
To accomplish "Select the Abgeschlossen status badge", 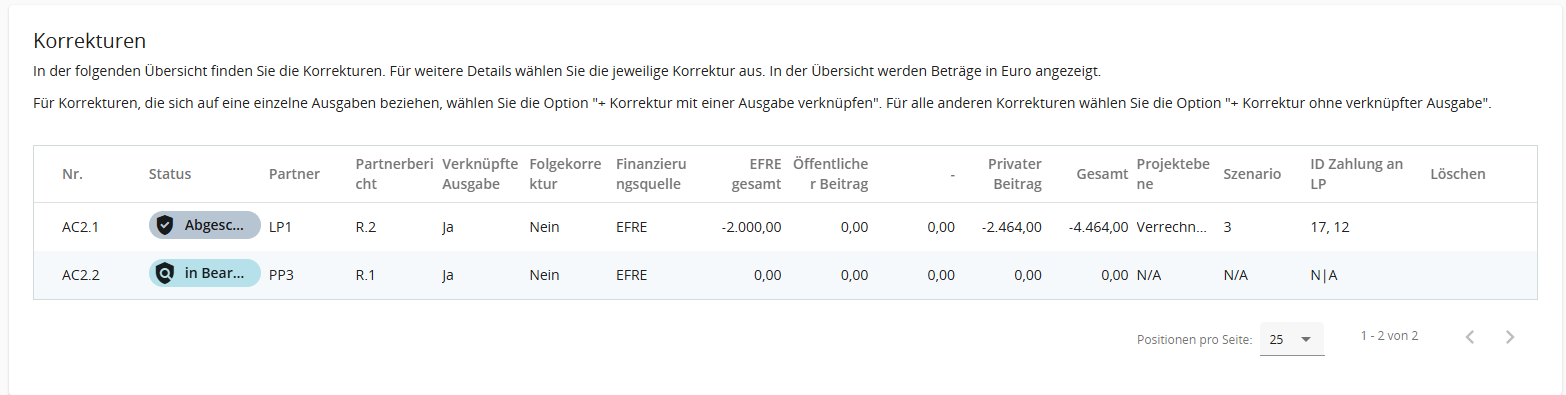I will (205, 226).
